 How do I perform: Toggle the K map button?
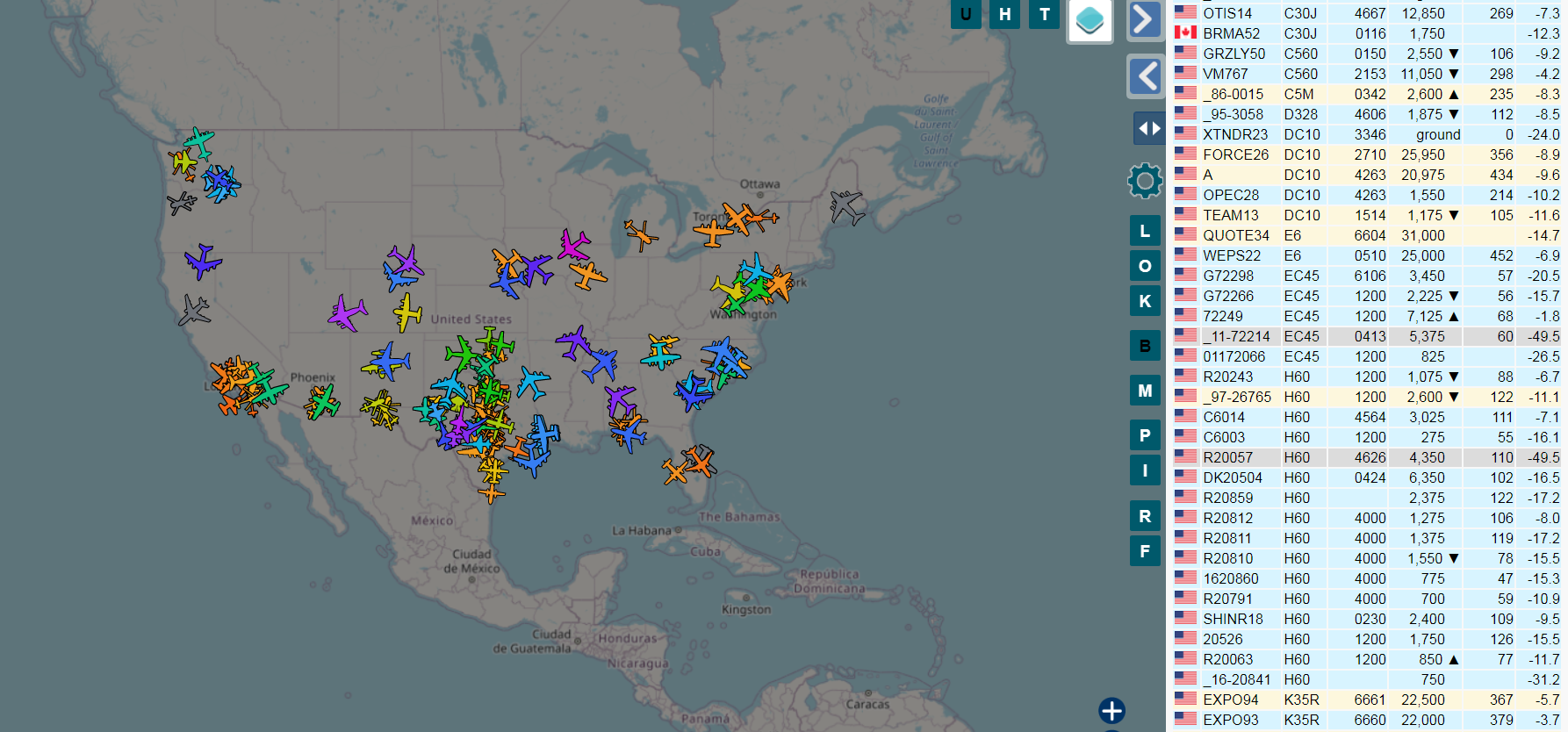click(1145, 301)
